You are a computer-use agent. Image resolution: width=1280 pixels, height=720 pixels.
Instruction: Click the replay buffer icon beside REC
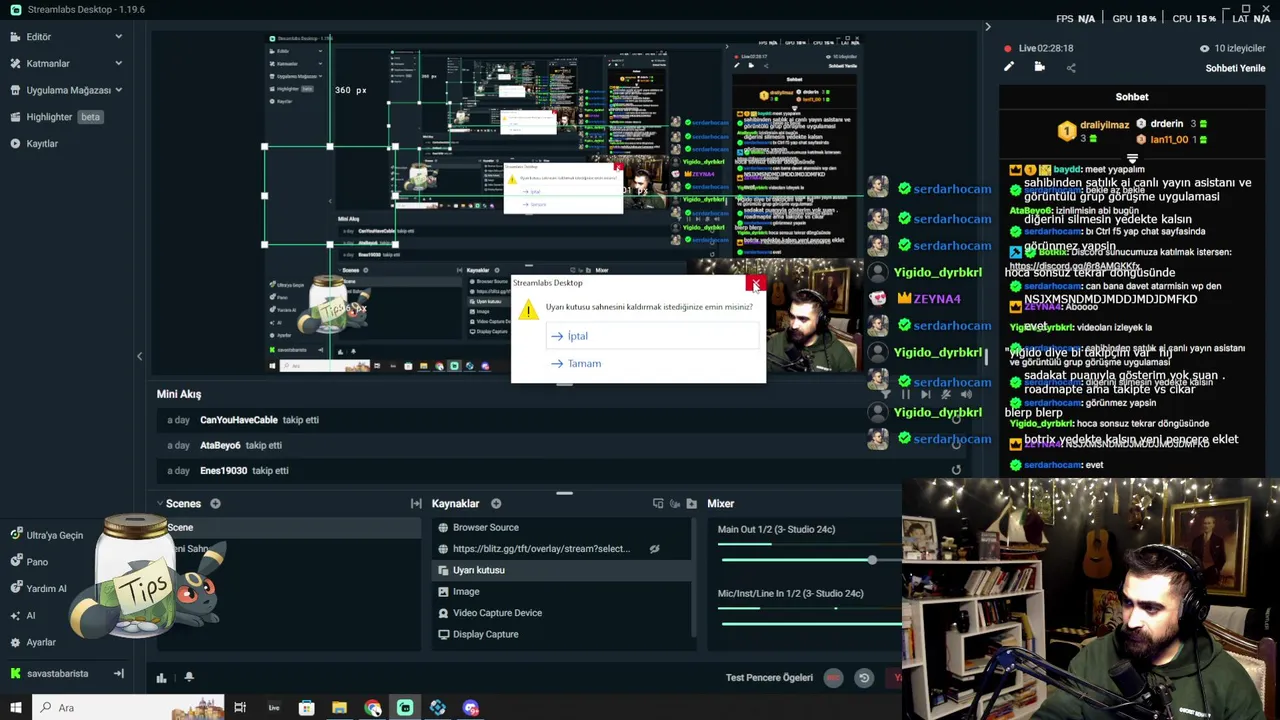[x=864, y=678]
